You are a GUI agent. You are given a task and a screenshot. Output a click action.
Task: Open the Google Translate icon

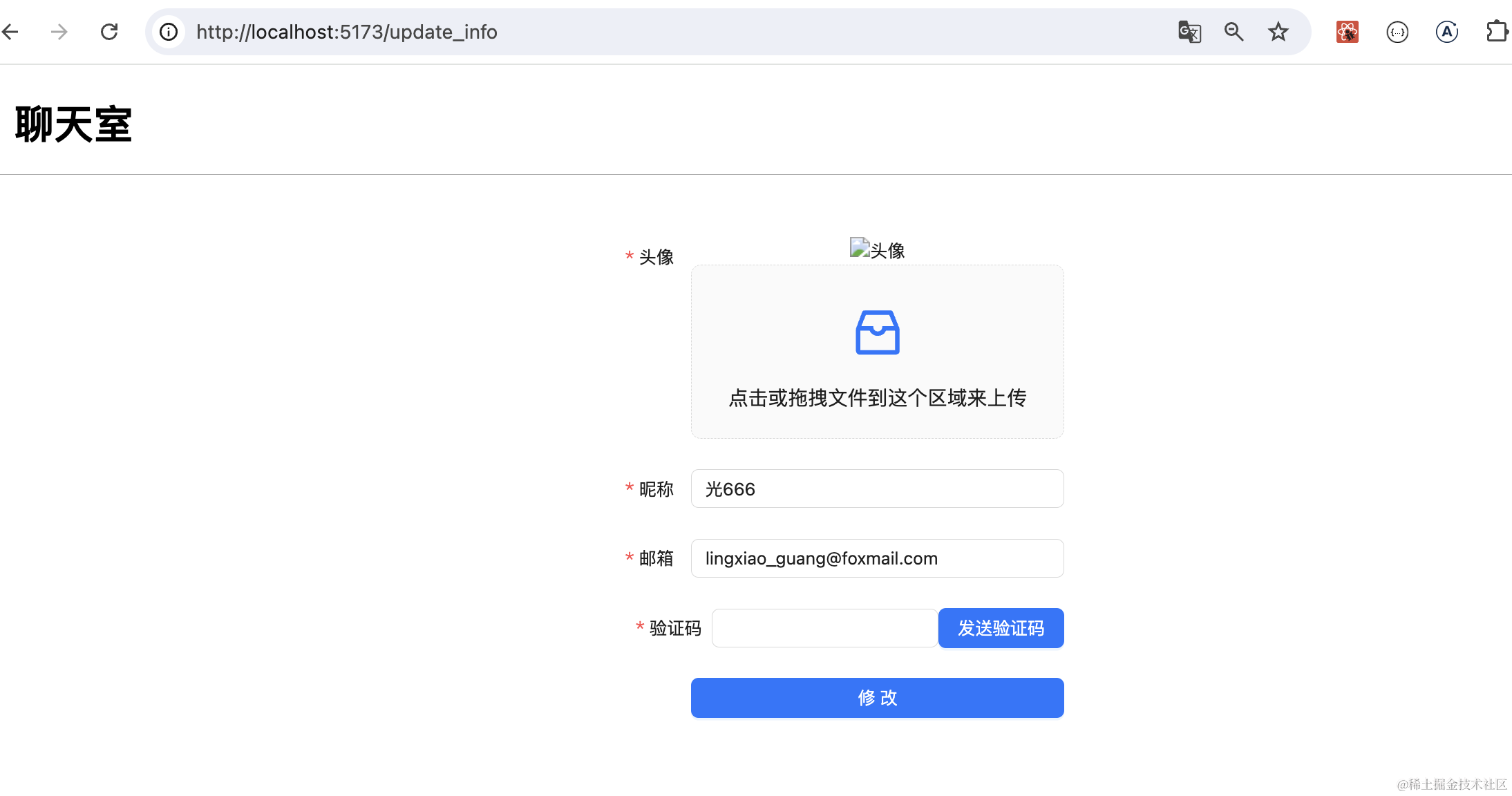point(1189,32)
